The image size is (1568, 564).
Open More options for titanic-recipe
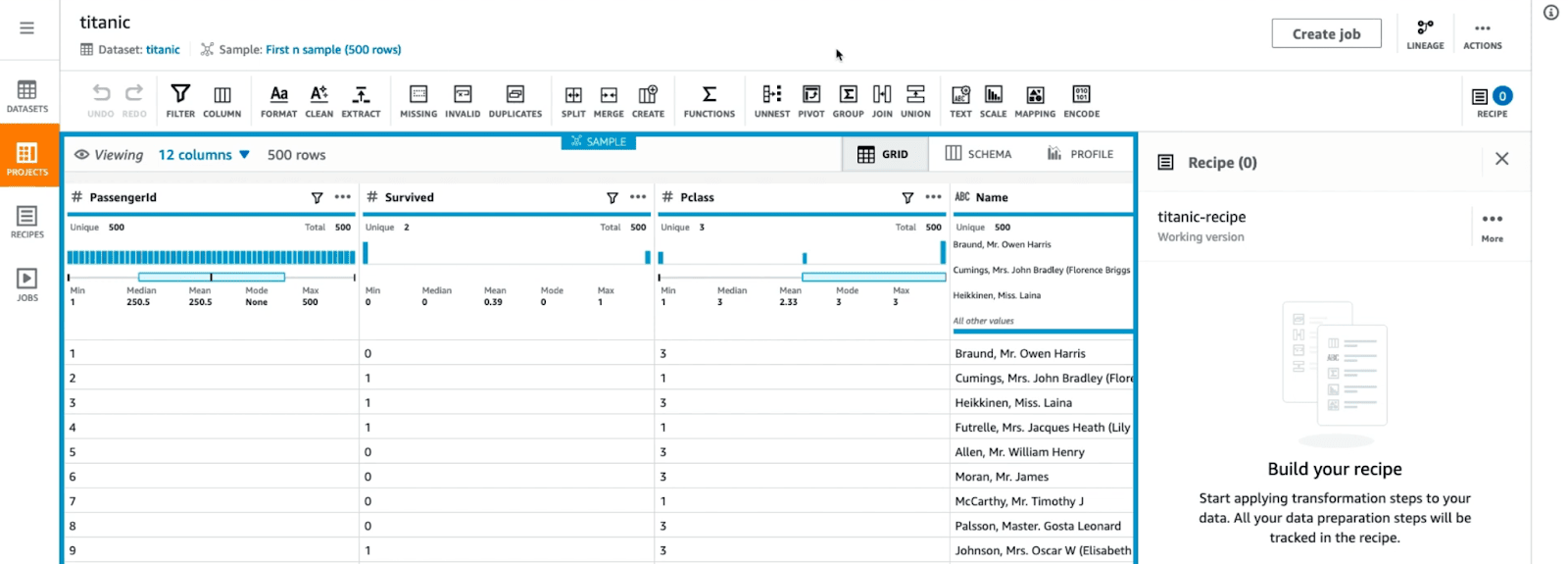[1492, 225]
